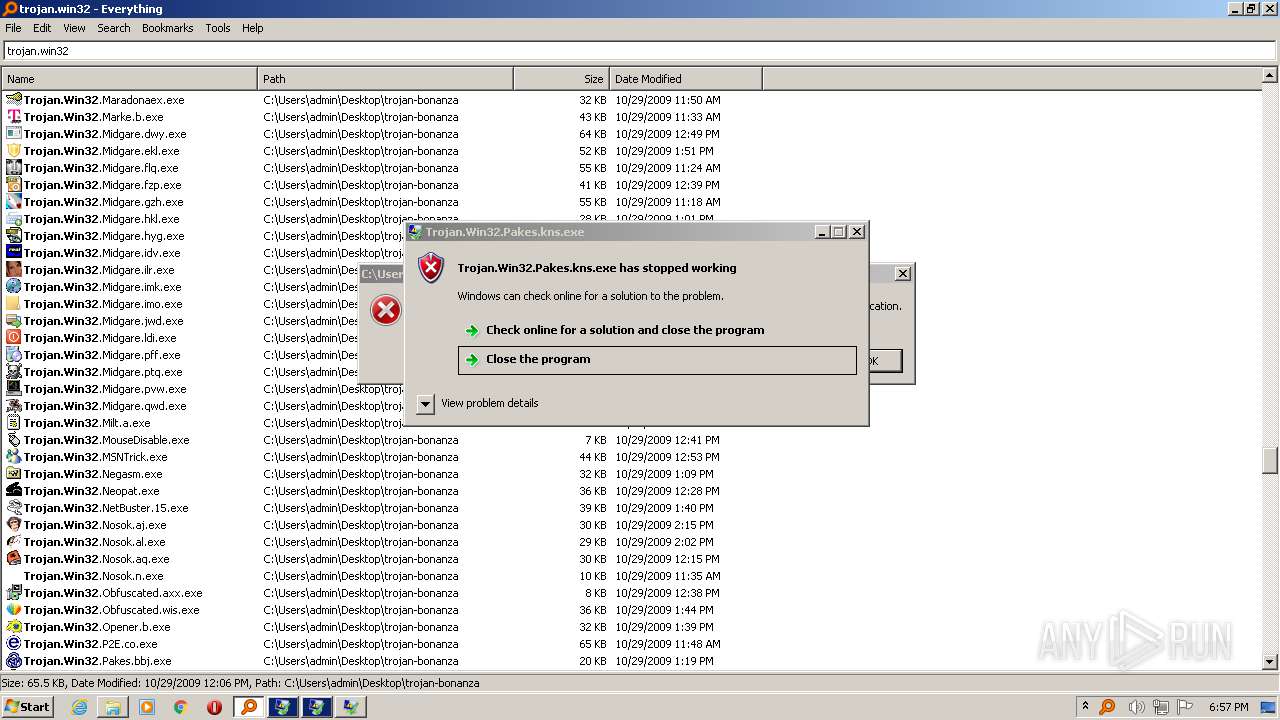Sort results by Size column header
1280x720 pixels.
(x=561, y=79)
